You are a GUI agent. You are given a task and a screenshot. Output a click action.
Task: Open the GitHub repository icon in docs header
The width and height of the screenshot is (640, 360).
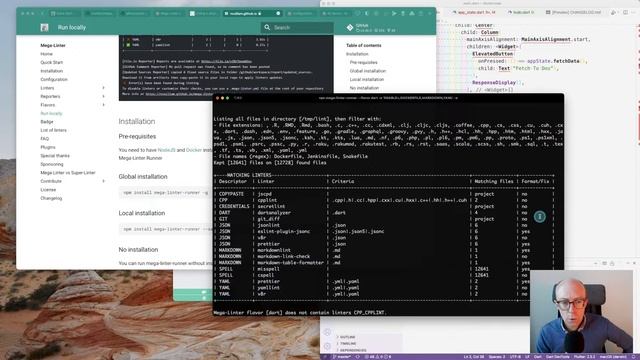click(x=350, y=27)
